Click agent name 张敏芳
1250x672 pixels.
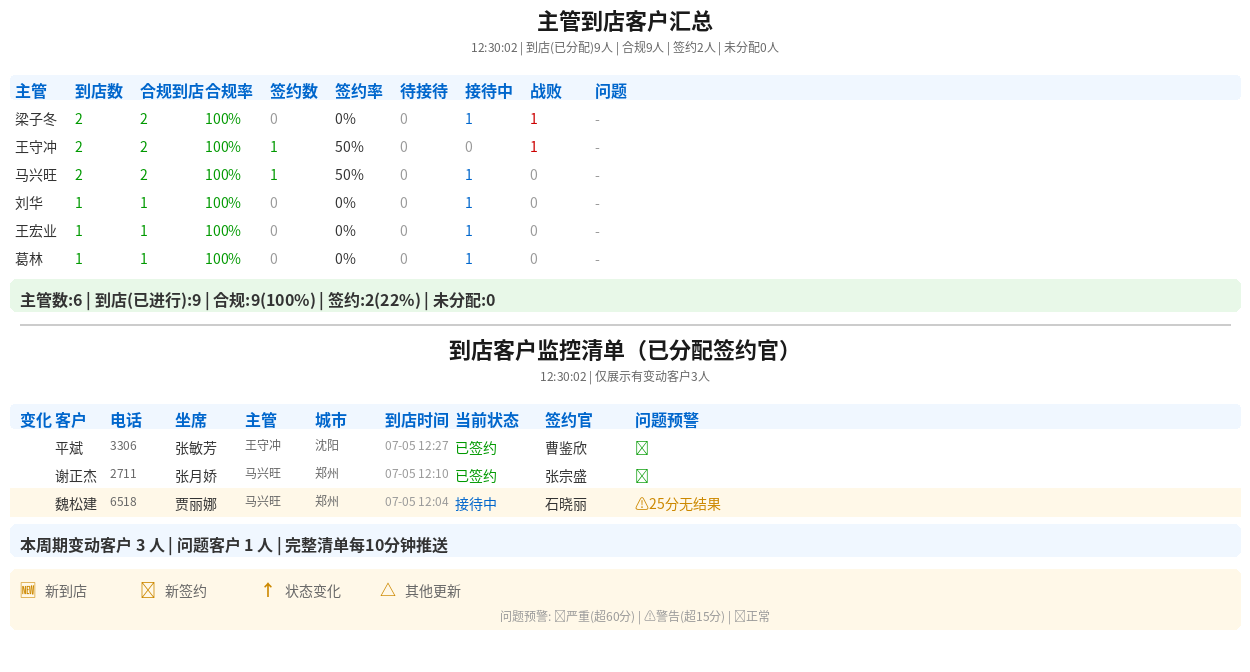tap(196, 448)
